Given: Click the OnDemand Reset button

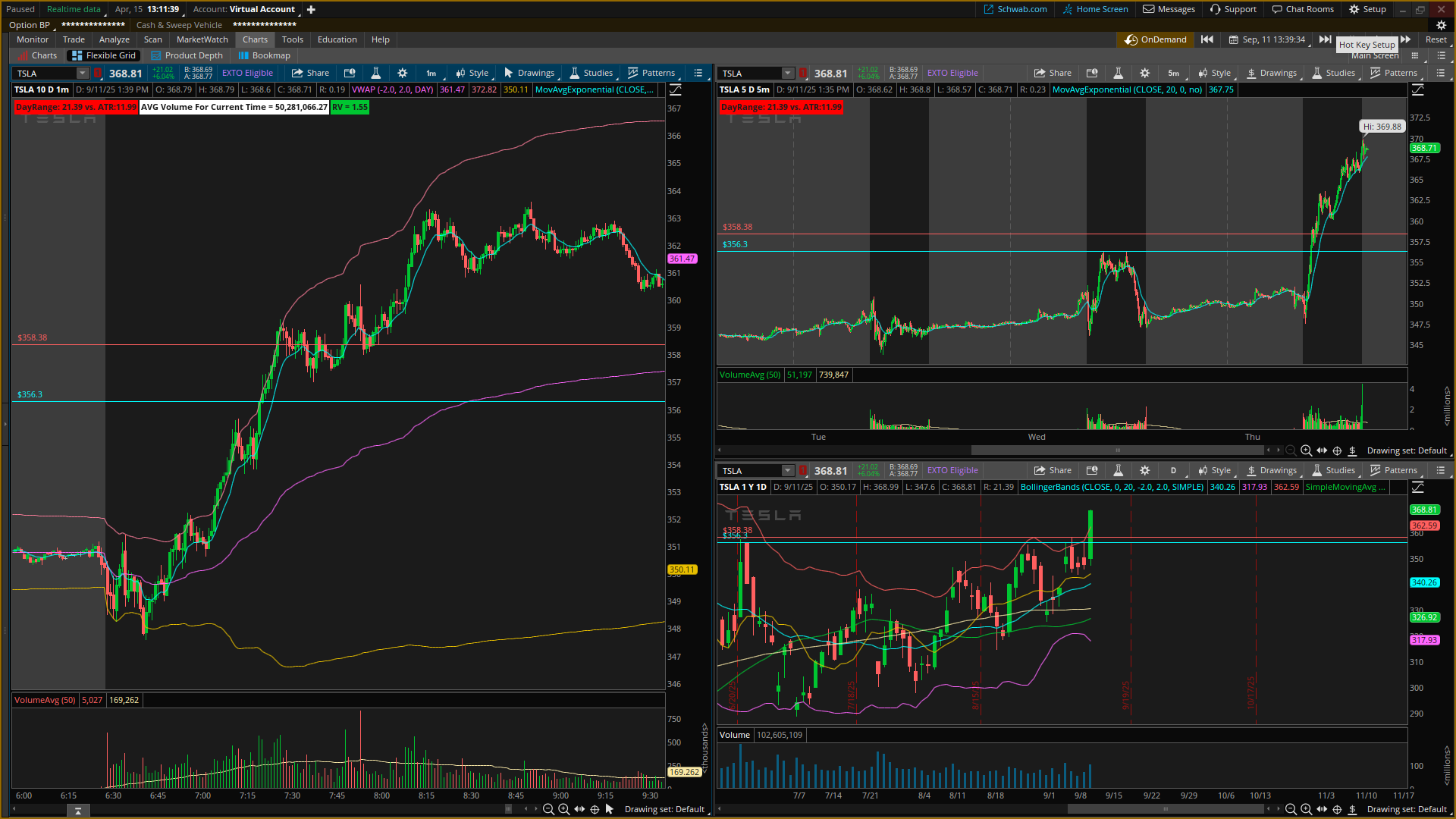Looking at the screenshot, I should [1436, 39].
